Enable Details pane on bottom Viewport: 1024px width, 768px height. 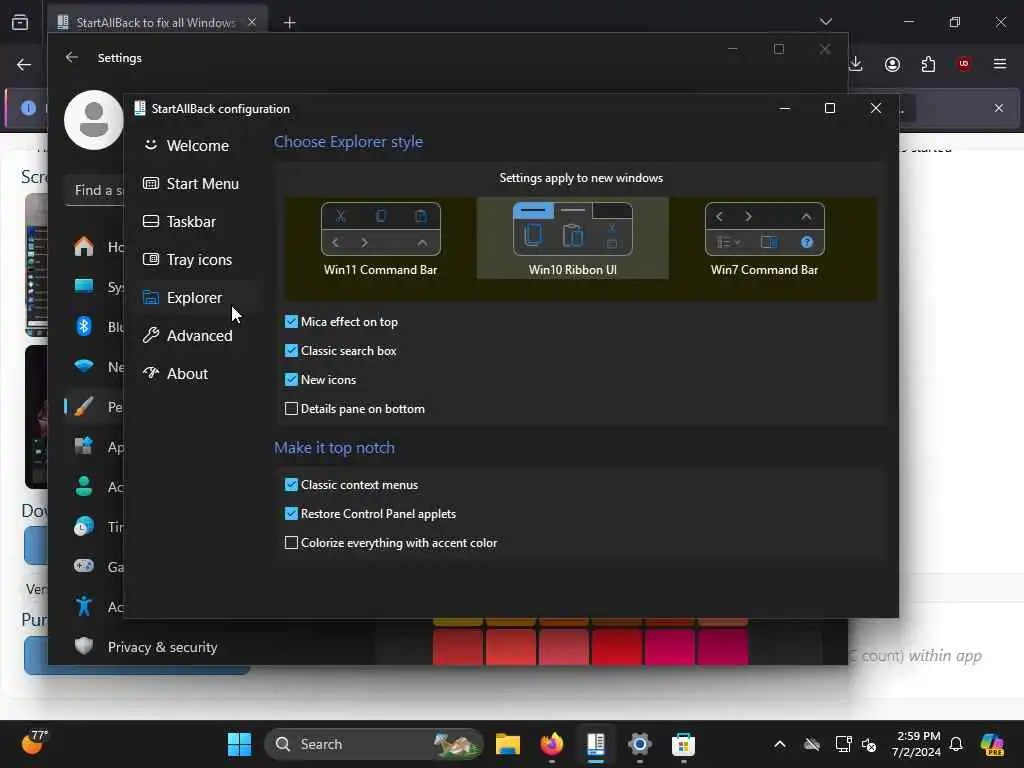(291, 409)
